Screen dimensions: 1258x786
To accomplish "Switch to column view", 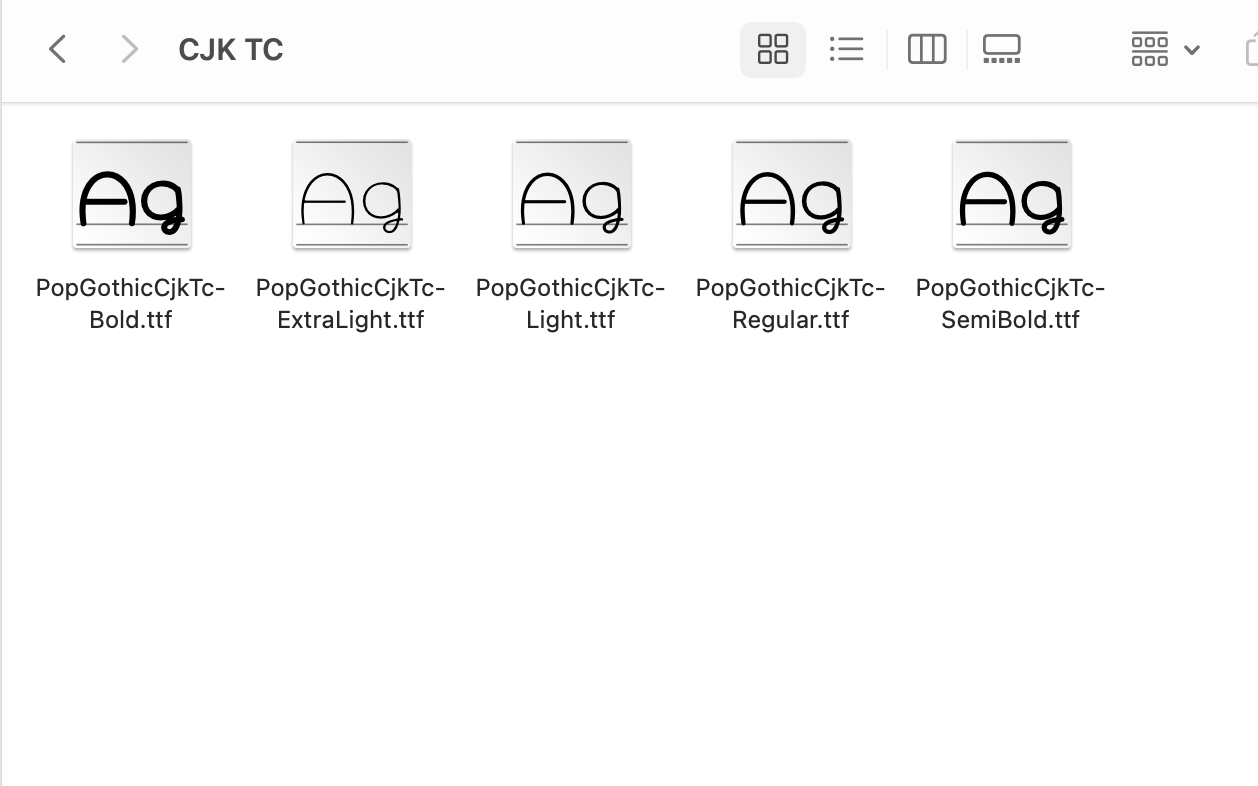I will (926, 49).
